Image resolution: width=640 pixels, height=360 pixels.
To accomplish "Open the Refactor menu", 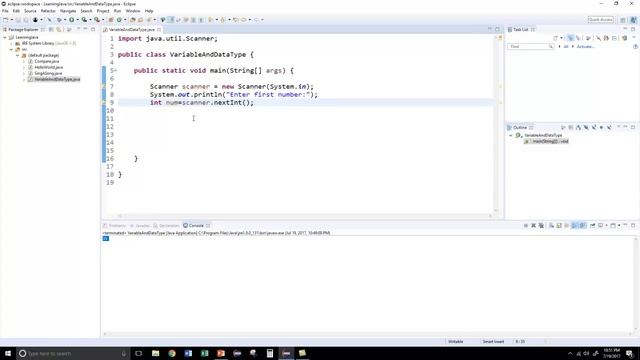I will point(48,11).
